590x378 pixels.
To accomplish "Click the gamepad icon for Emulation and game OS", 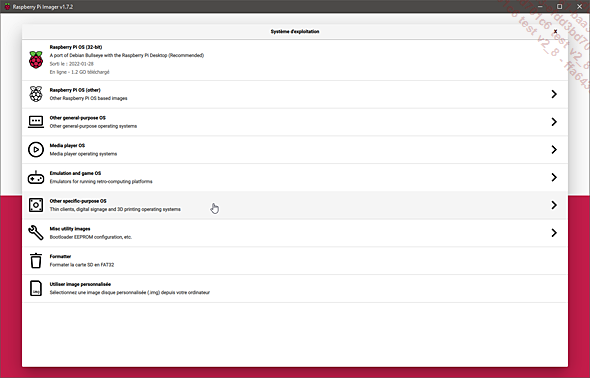I will (x=36, y=177).
